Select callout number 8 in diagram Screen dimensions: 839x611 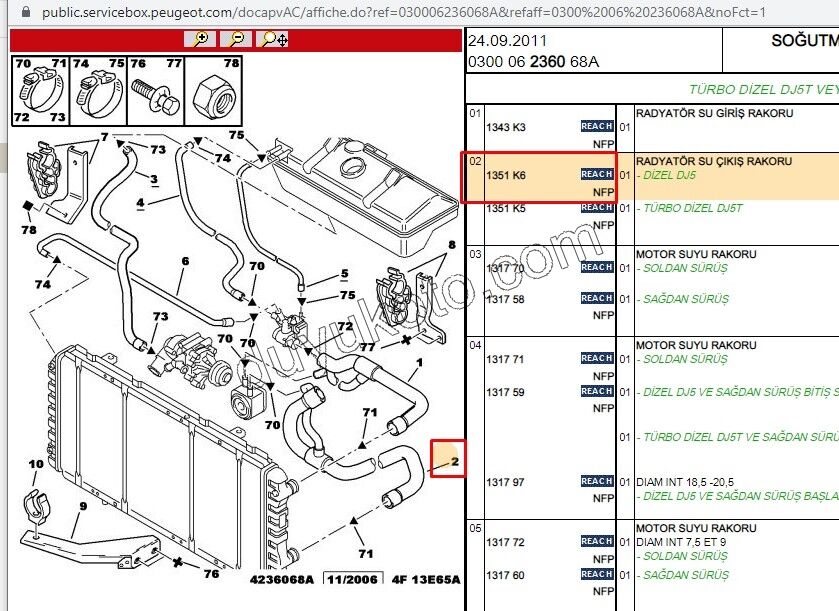(x=452, y=245)
